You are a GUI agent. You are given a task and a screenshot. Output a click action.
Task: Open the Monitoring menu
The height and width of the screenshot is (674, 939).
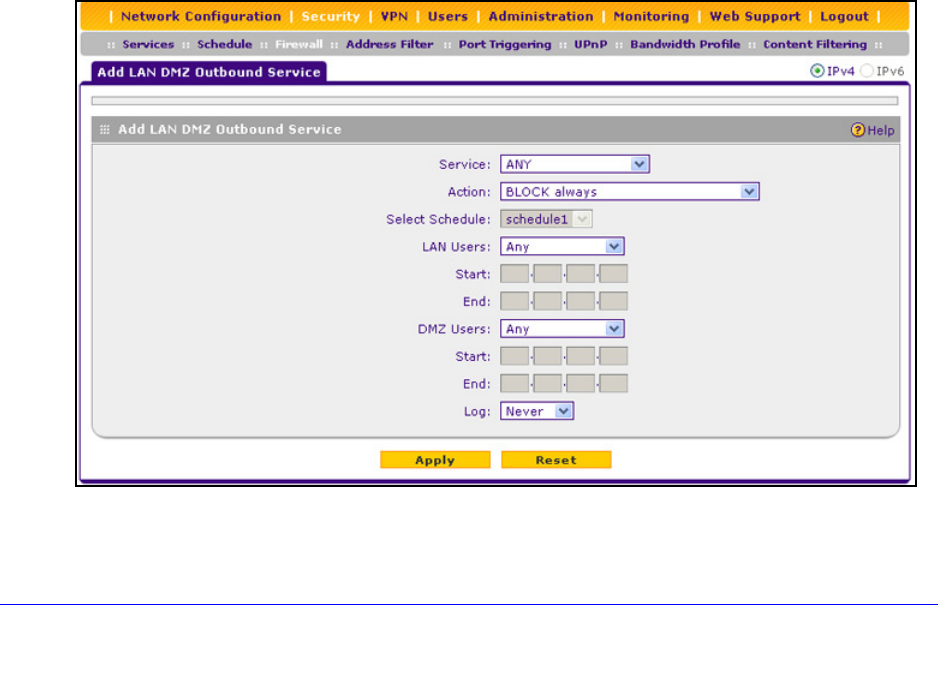[x=651, y=16]
